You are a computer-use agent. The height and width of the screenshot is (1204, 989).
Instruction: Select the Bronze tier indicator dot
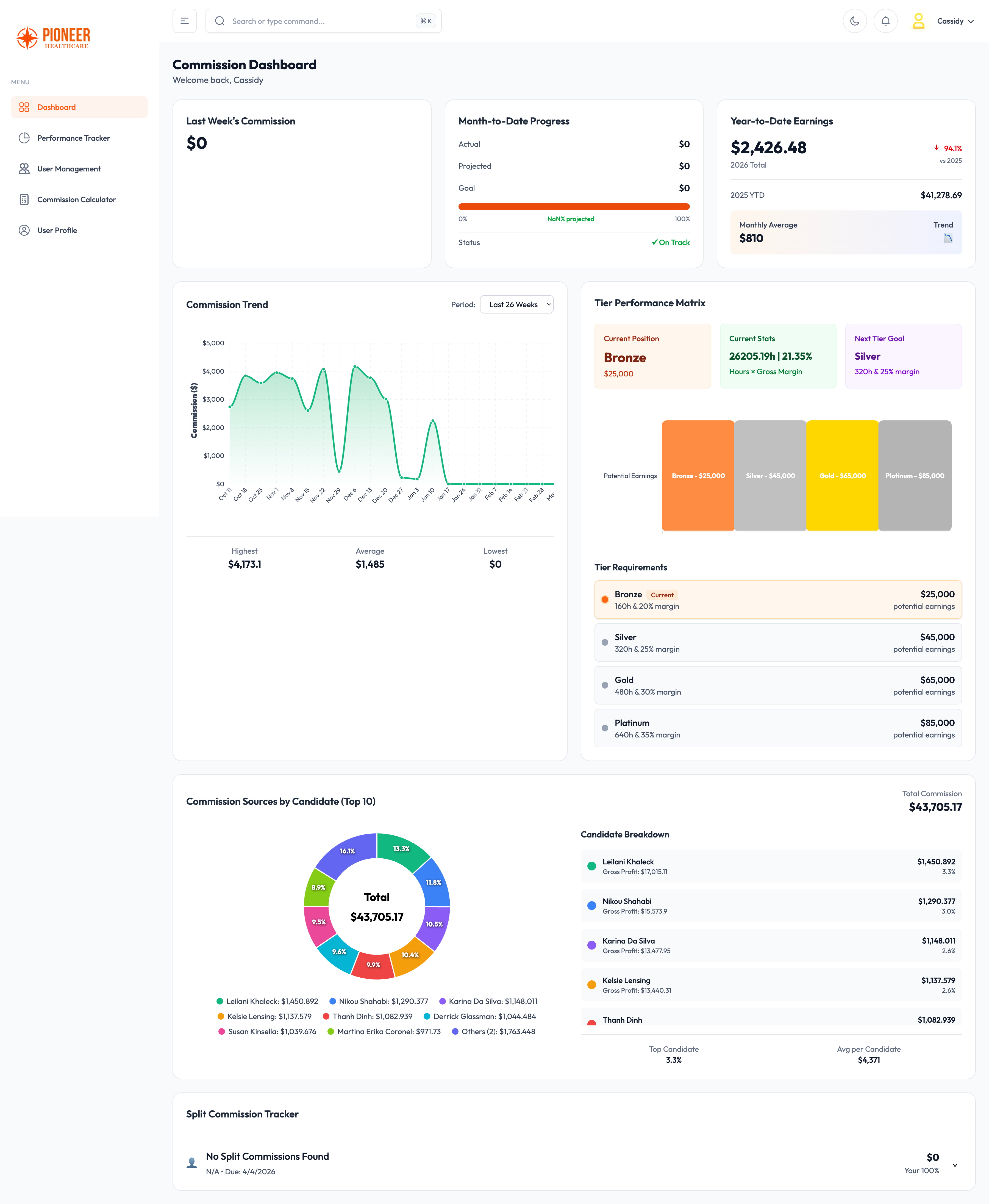605,600
